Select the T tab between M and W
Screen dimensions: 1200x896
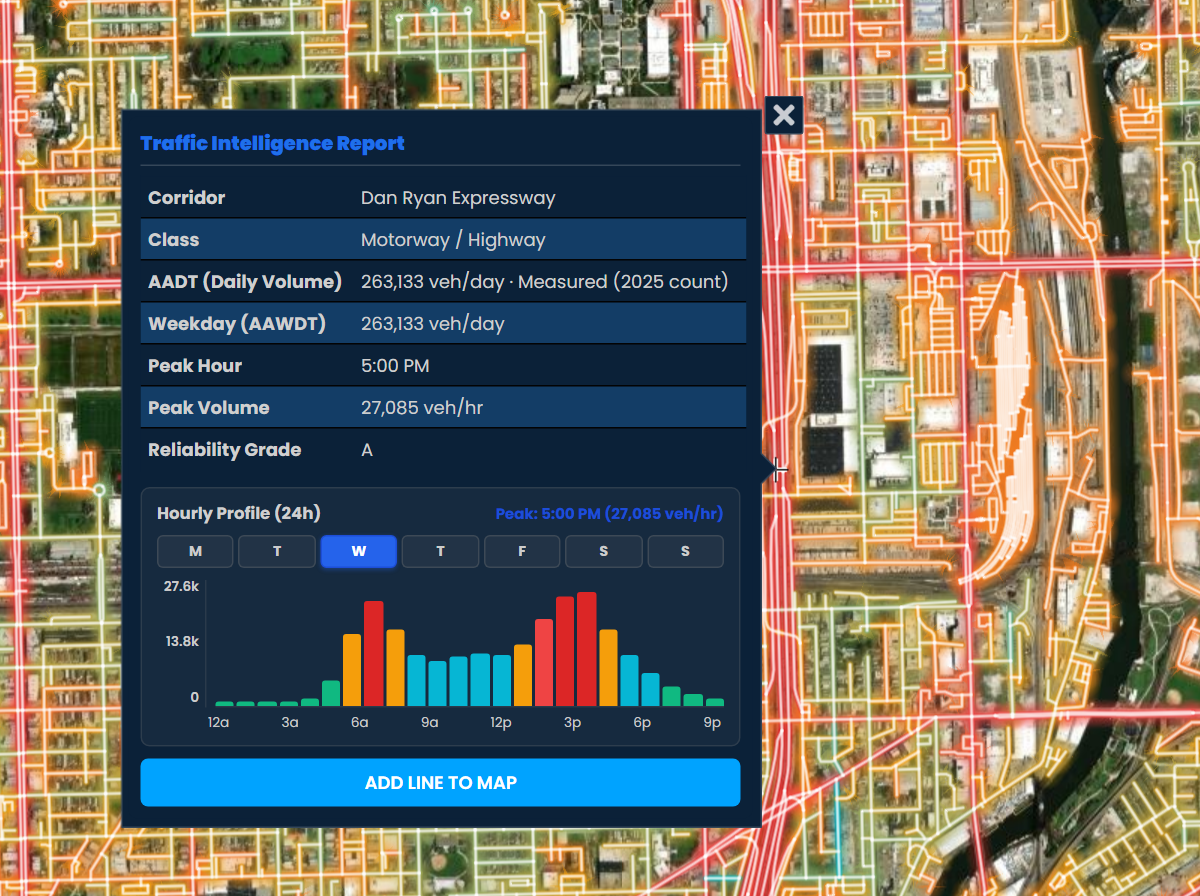click(277, 552)
